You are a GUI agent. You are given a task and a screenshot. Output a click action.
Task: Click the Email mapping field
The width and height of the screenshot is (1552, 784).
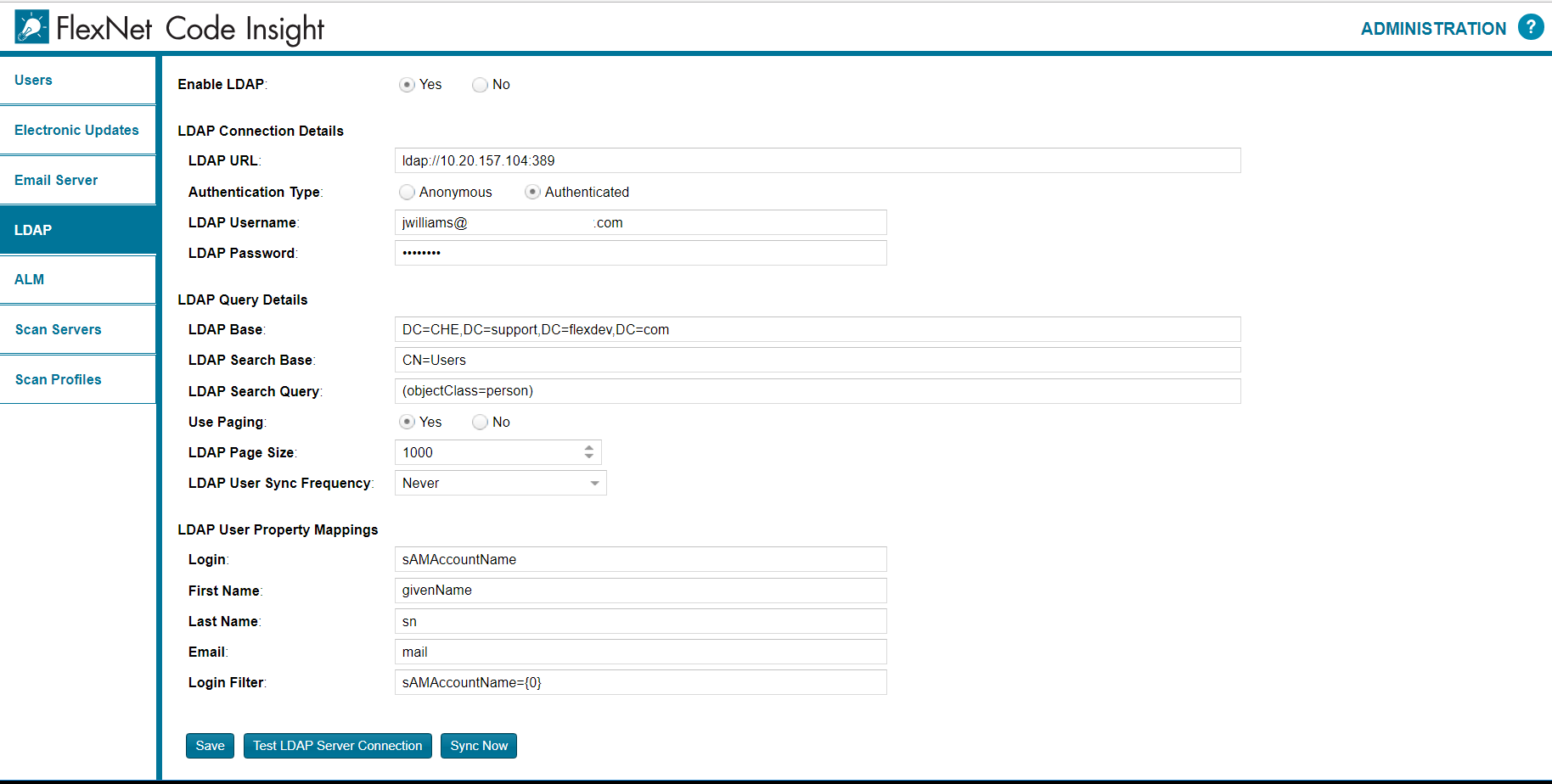coord(641,652)
